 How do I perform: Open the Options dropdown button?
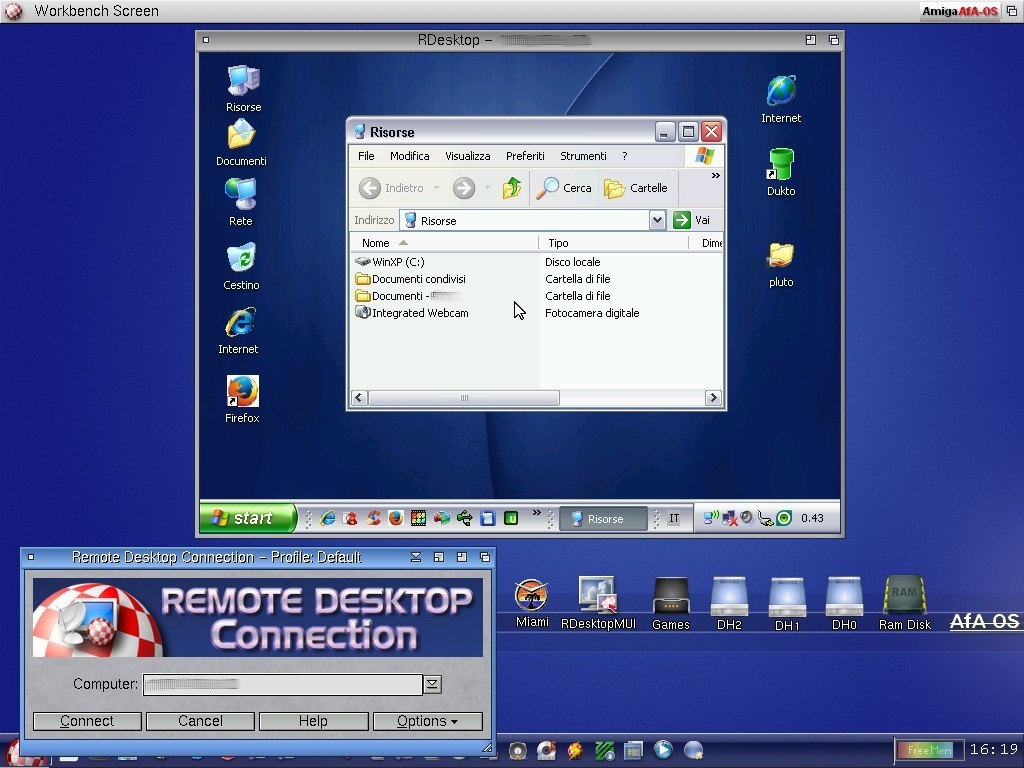pyautogui.click(x=427, y=721)
